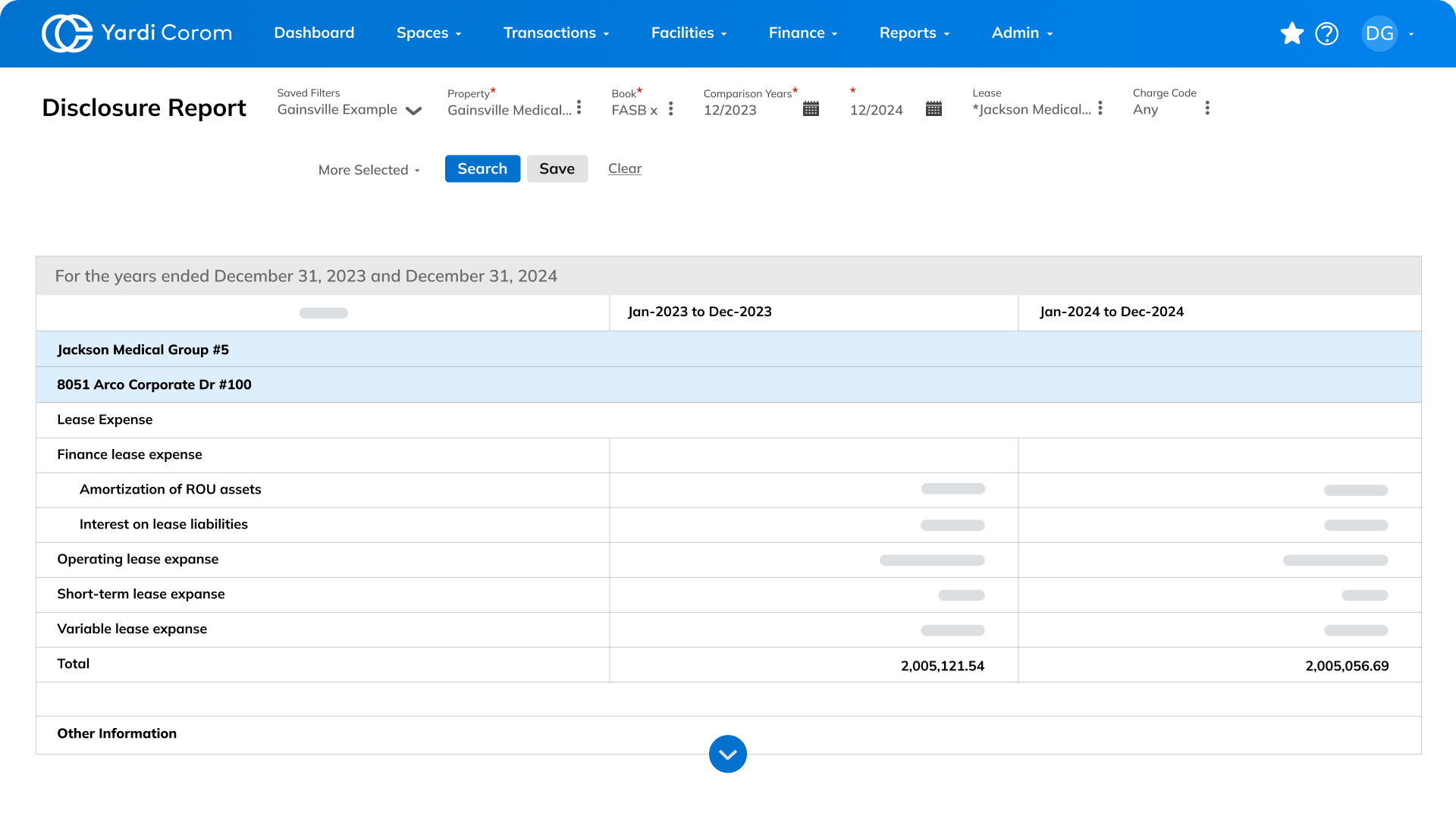Open Lease filter options (three dots)
Viewport: 1456px width, 819px height.
[x=1100, y=108]
